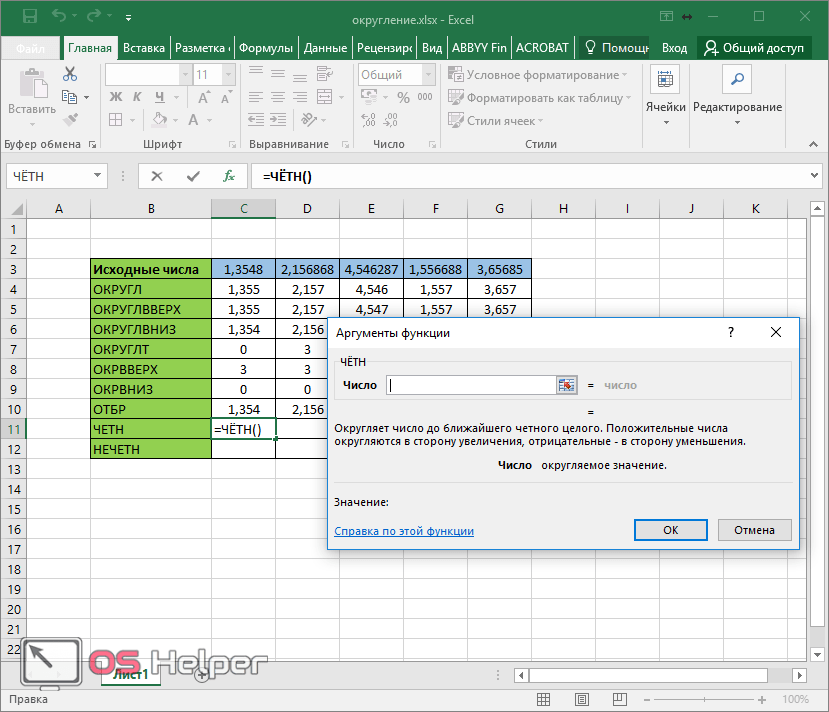
Task: Click the font color letter A icon
Action: [193, 120]
